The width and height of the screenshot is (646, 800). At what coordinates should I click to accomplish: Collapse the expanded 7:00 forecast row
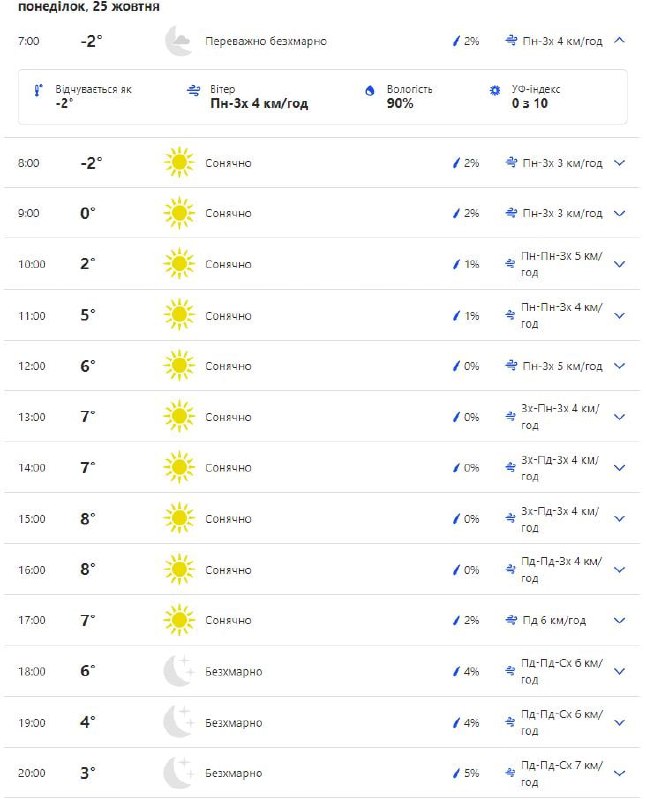pyautogui.click(x=619, y=41)
